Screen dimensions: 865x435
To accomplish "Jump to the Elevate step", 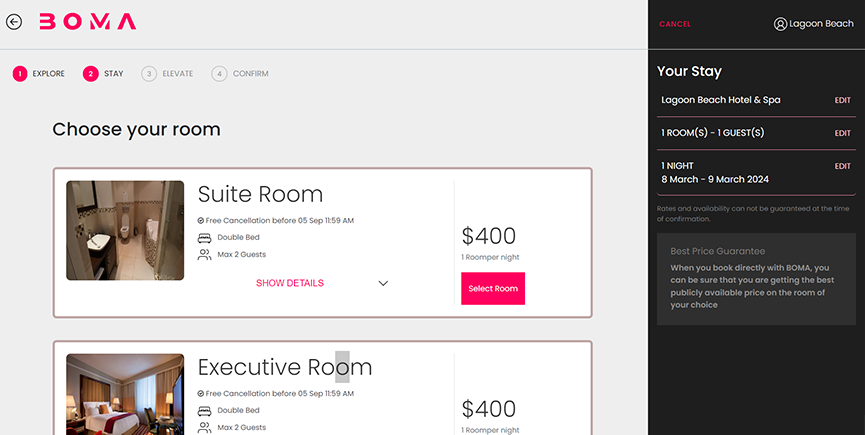I will (x=168, y=73).
